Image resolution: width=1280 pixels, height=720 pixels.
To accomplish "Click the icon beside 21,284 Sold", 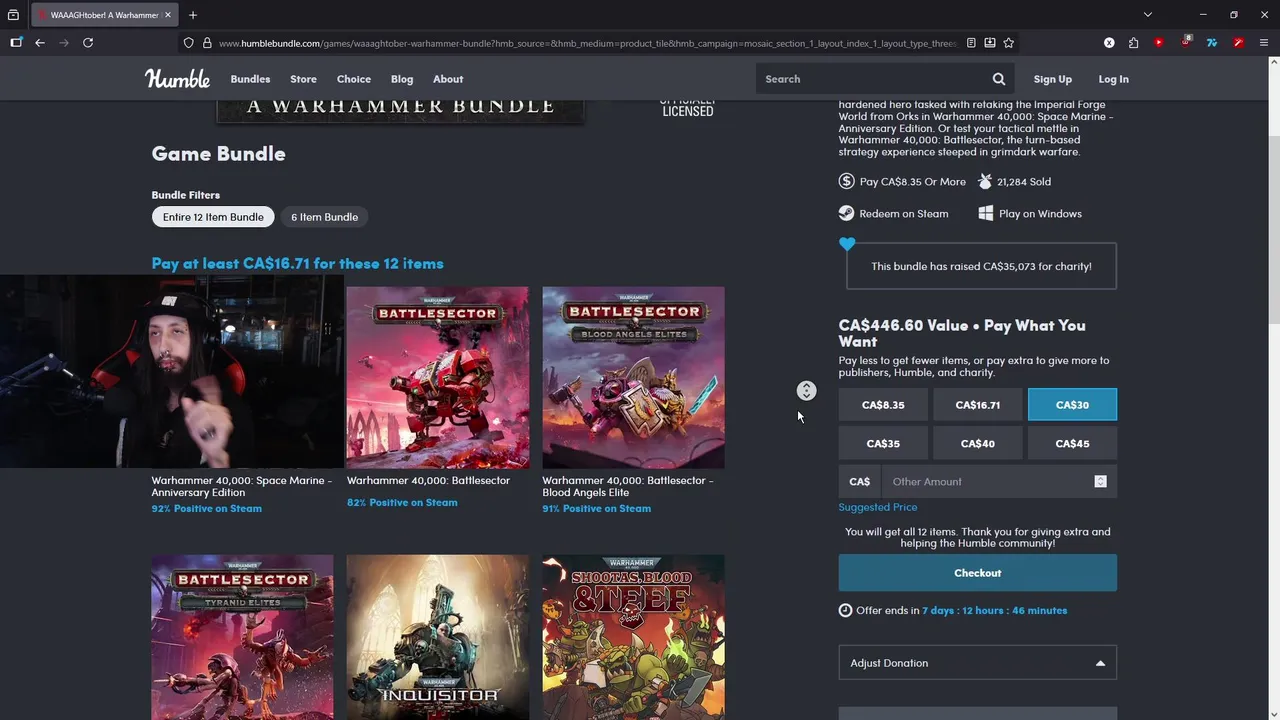I will pyautogui.click(x=985, y=181).
